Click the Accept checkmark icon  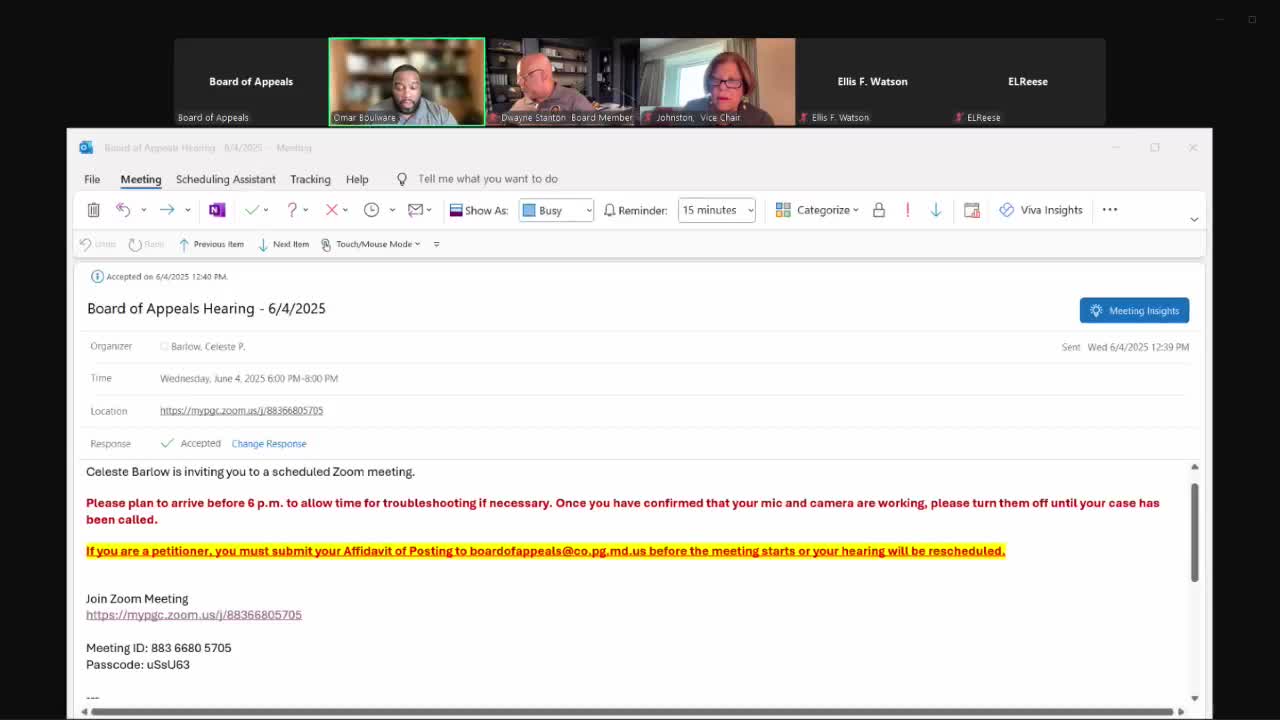coord(252,210)
